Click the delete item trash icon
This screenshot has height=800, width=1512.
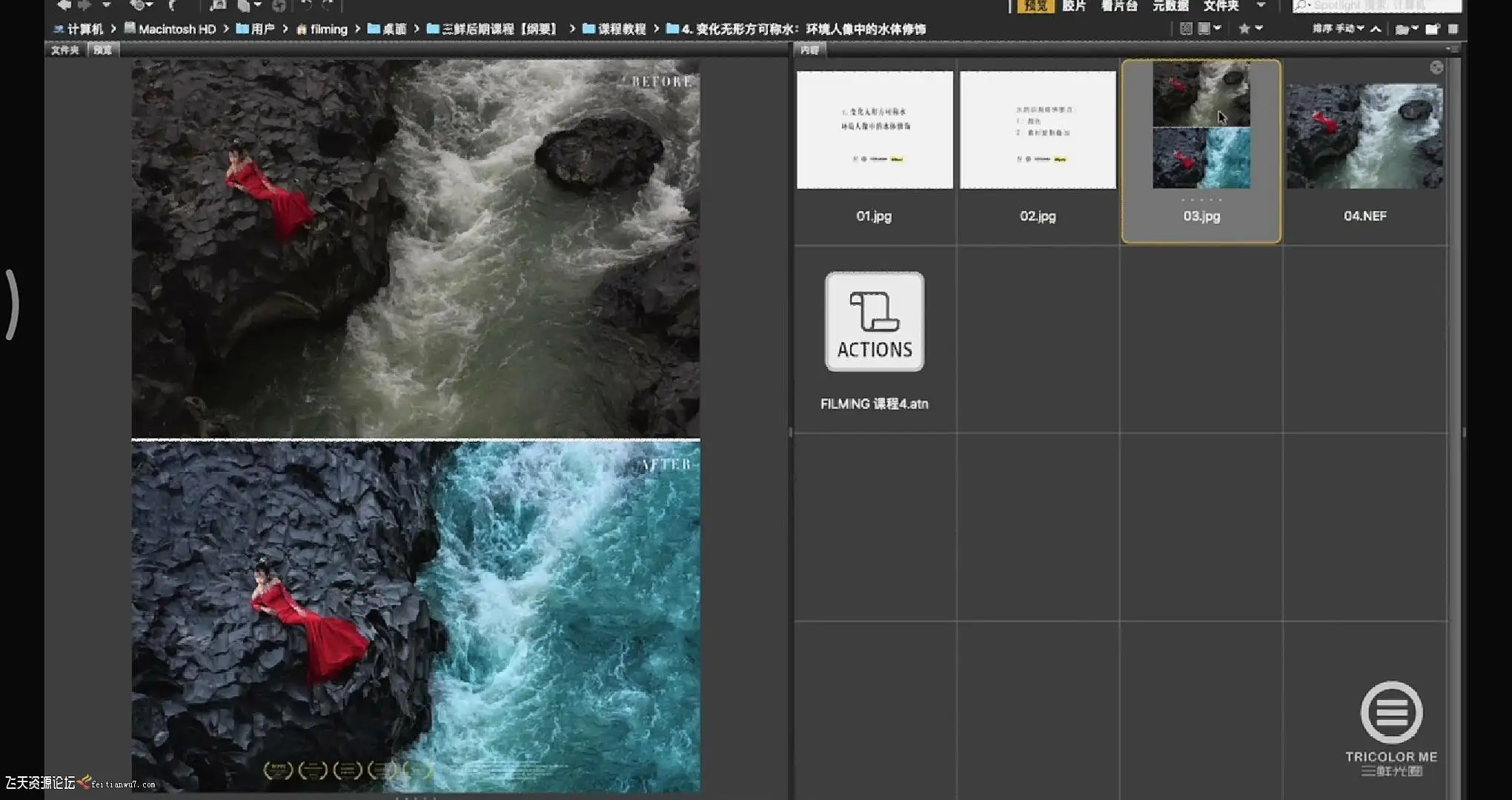pos(1453,29)
